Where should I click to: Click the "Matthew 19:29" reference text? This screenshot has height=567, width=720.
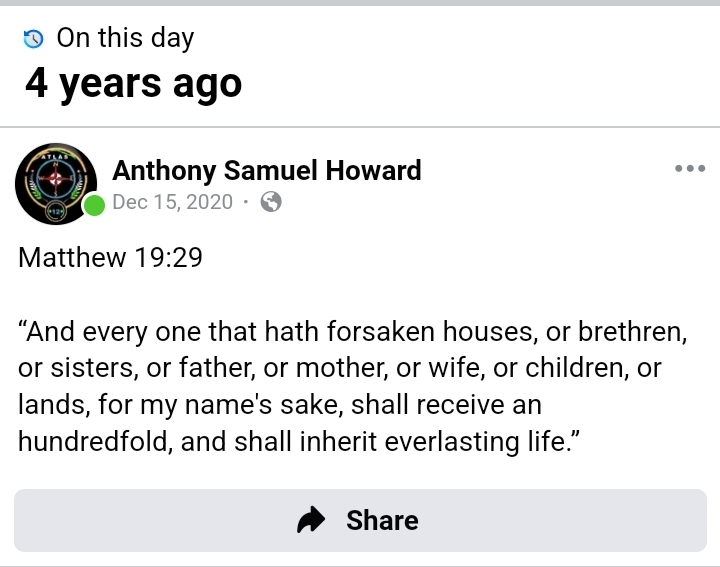pos(110,258)
